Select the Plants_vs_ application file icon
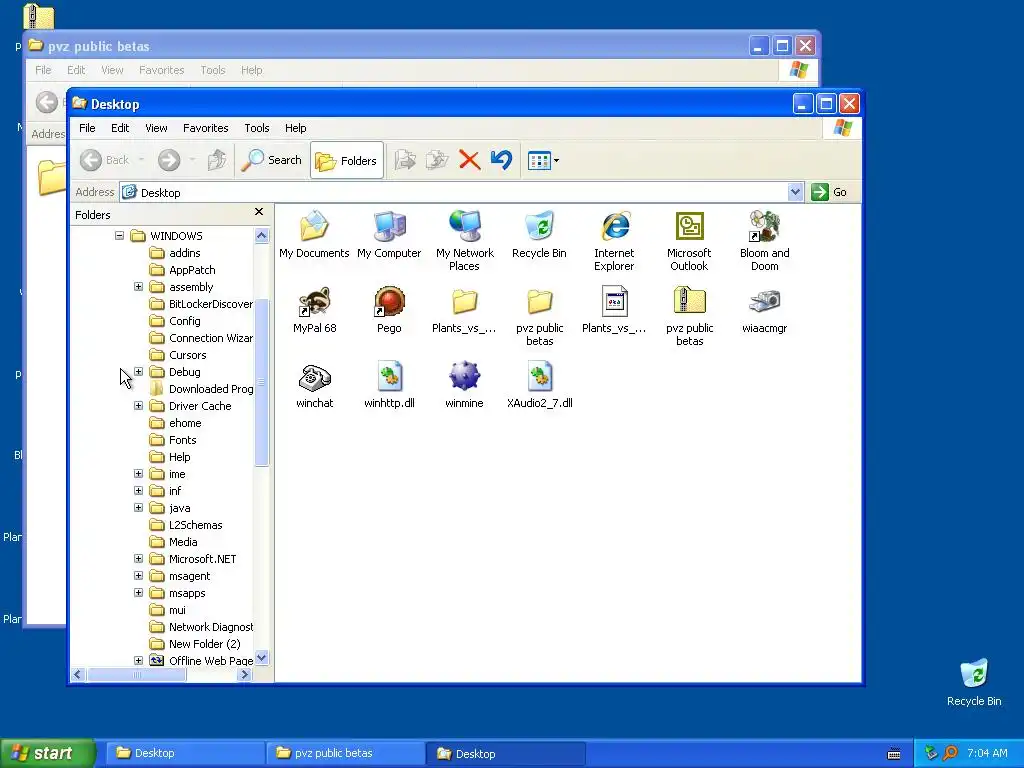This screenshot has width=1024, height=768. click(615, 302)
